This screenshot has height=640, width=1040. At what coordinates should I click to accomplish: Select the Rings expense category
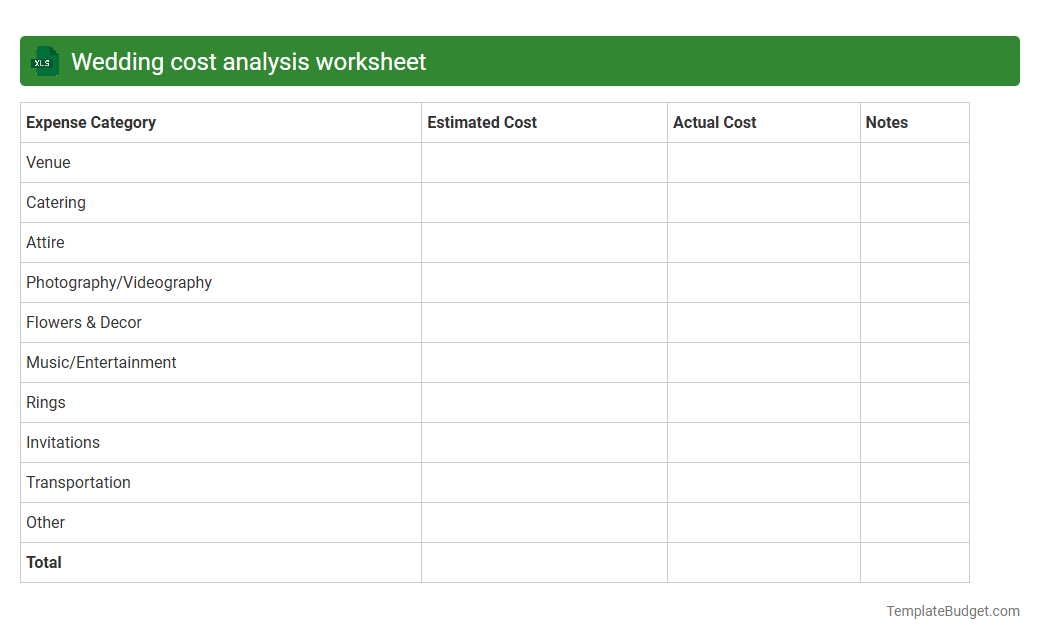46,402
